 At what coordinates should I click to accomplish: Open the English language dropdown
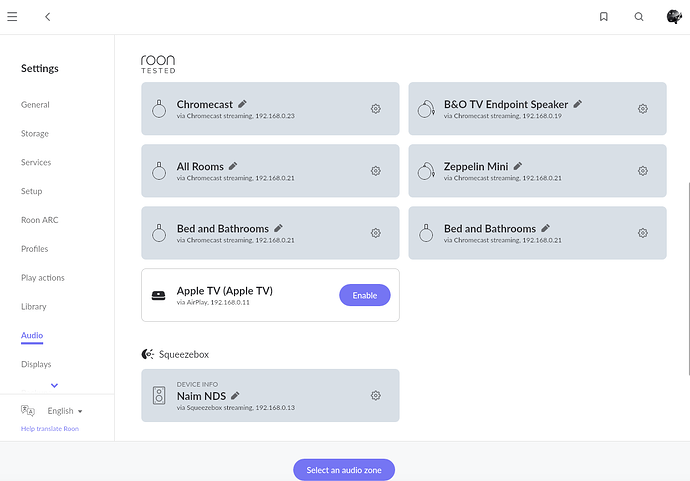tap(65, 411)
